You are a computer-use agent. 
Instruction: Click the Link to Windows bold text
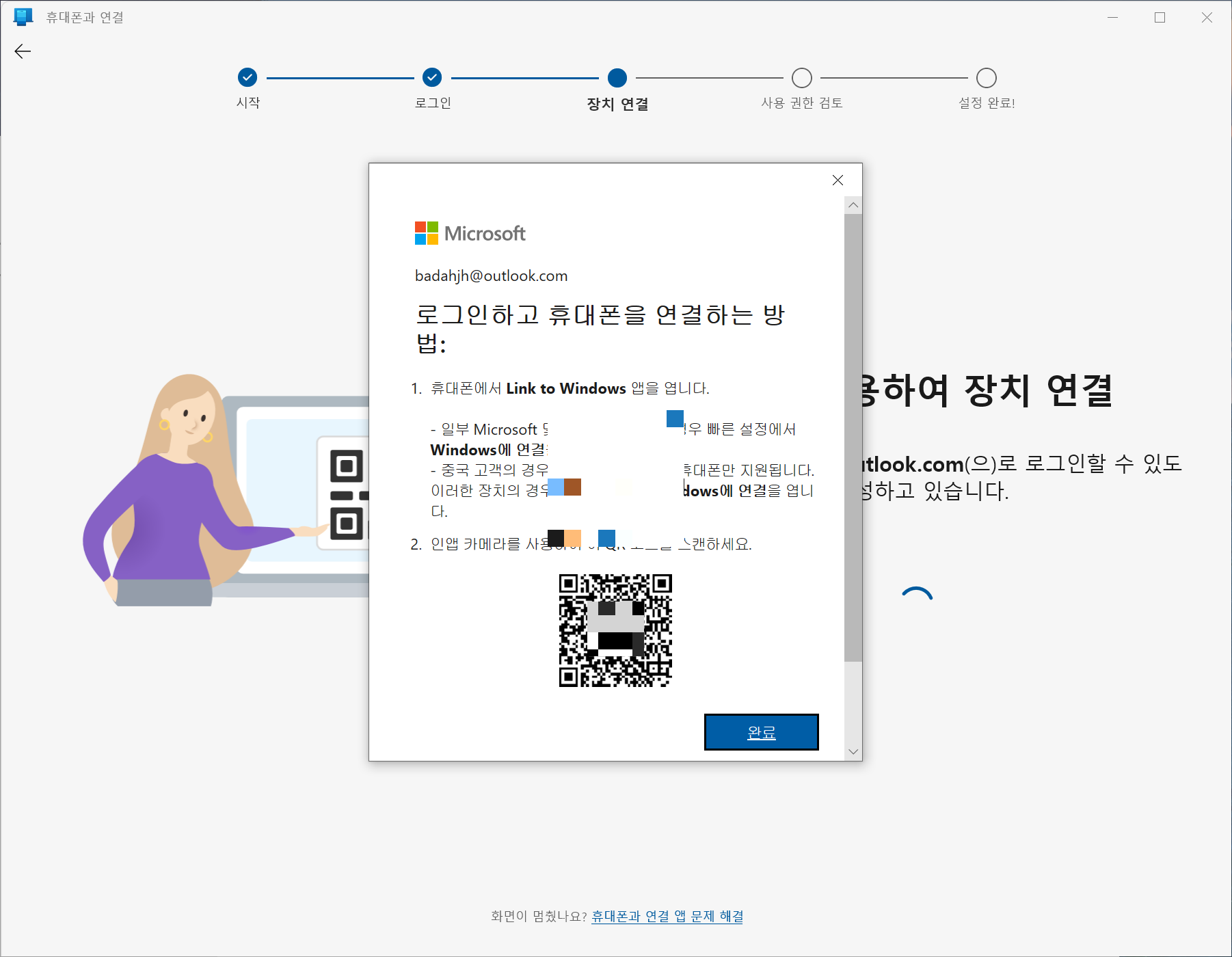pyautogui.click(x=566, y=388)
